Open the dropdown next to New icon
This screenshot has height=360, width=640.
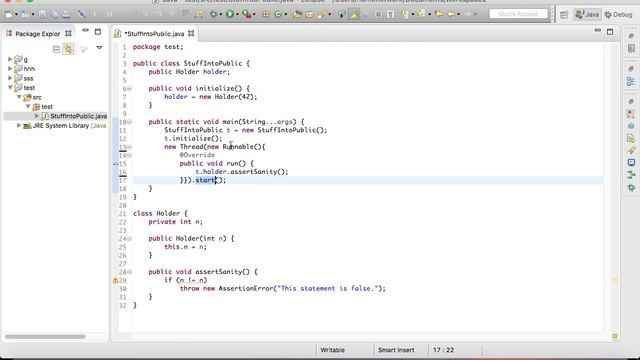coord(16,15)
